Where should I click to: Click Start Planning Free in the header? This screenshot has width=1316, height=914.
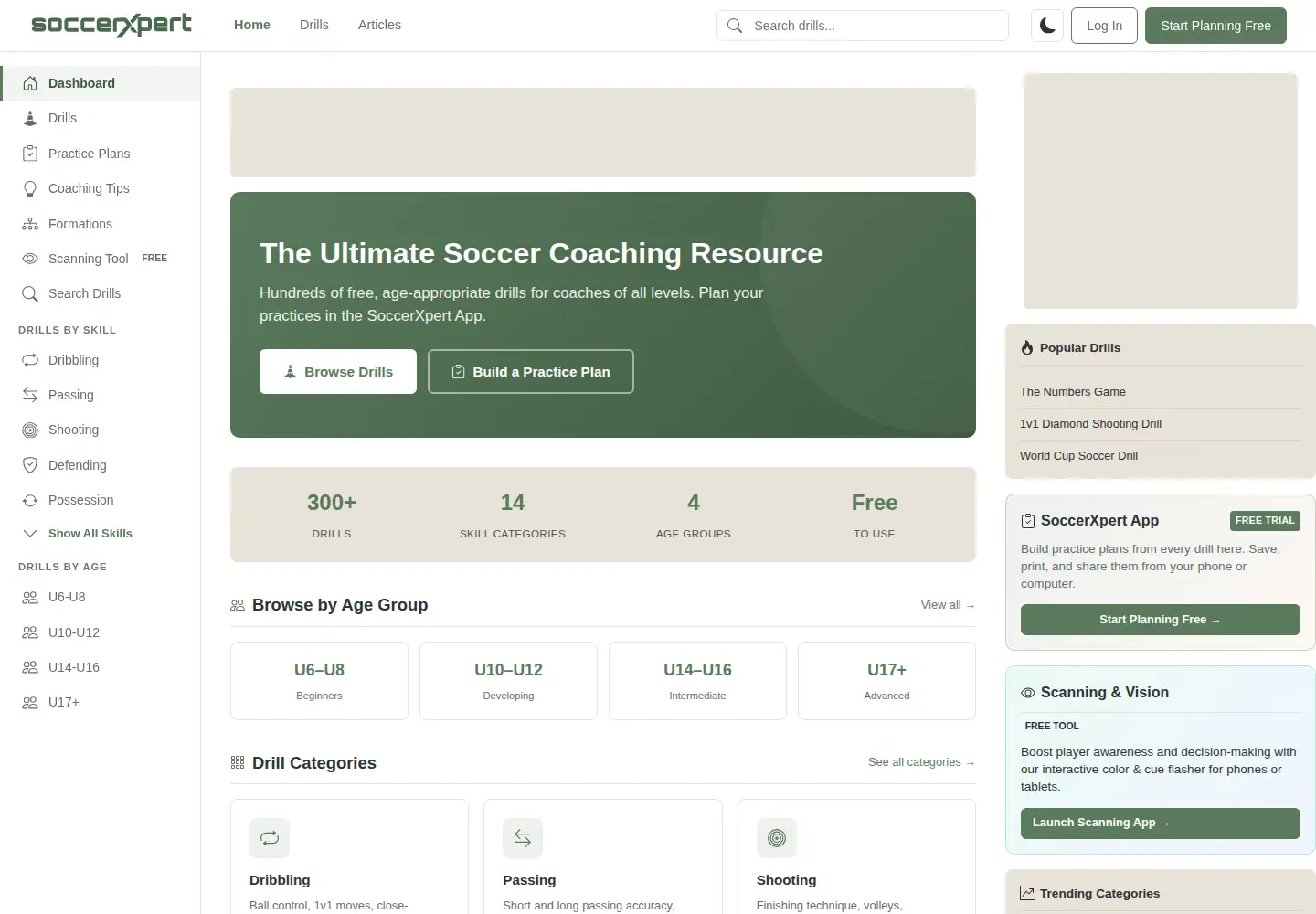(1215, 26)
